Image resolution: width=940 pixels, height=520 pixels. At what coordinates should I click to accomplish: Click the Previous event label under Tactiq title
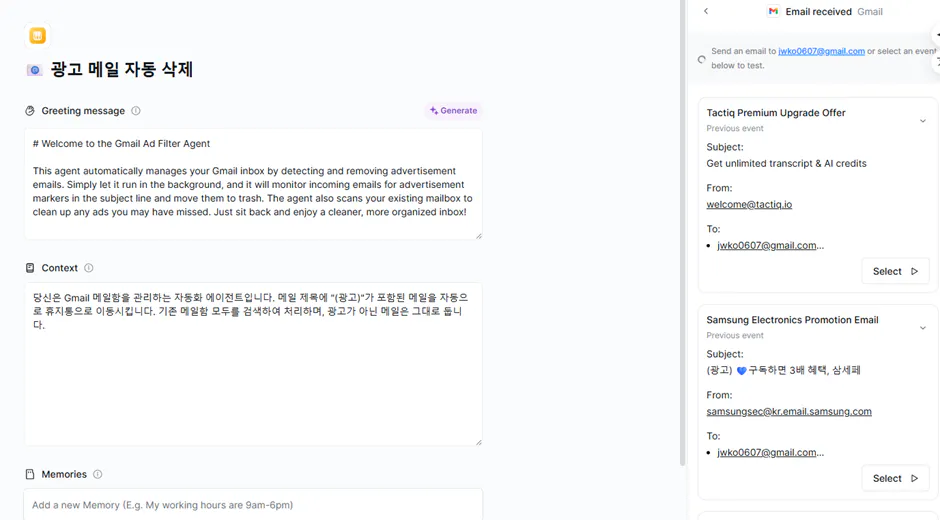[x=735, y=128]
